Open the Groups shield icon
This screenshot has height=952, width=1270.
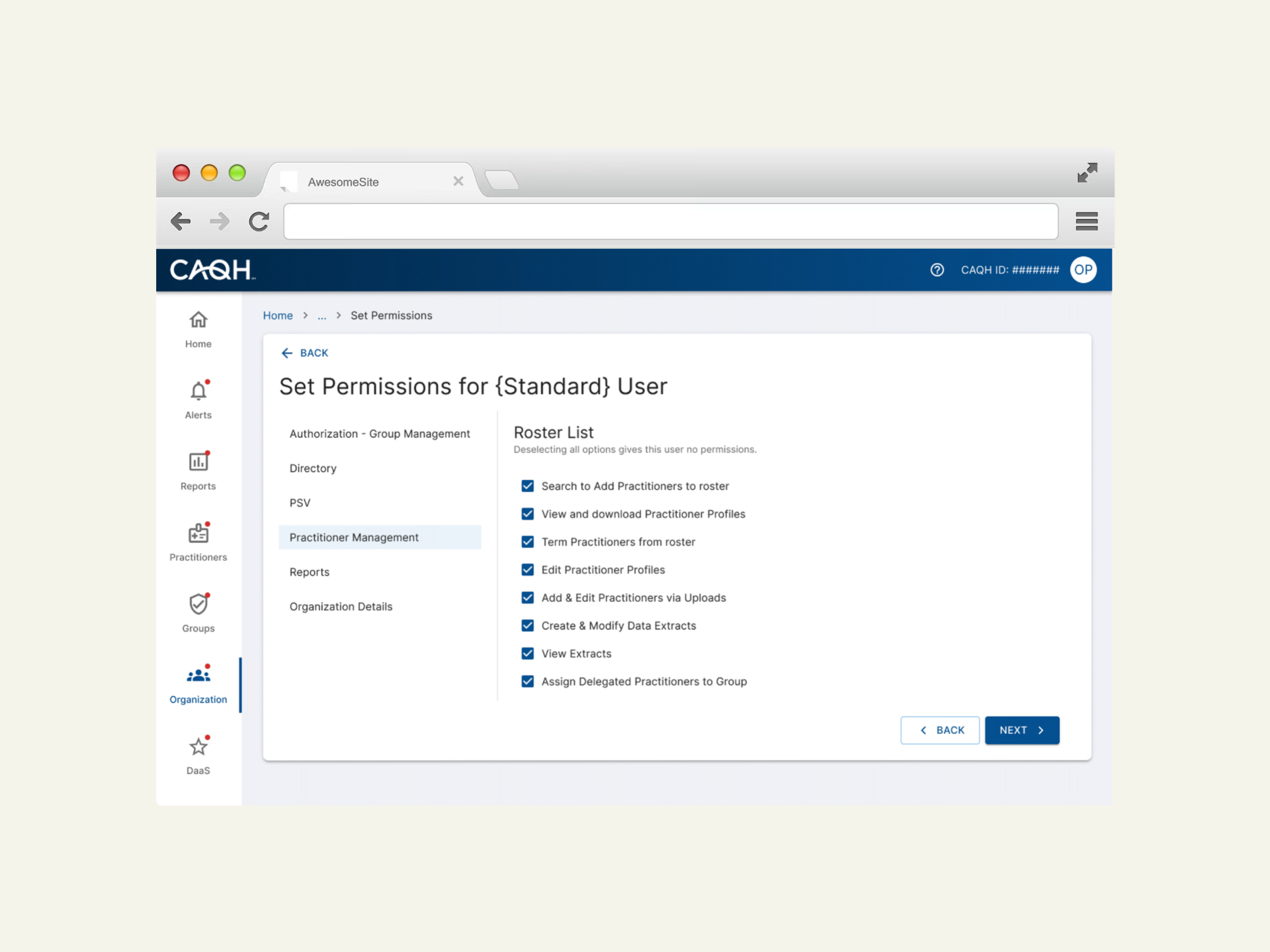[198, 604]
